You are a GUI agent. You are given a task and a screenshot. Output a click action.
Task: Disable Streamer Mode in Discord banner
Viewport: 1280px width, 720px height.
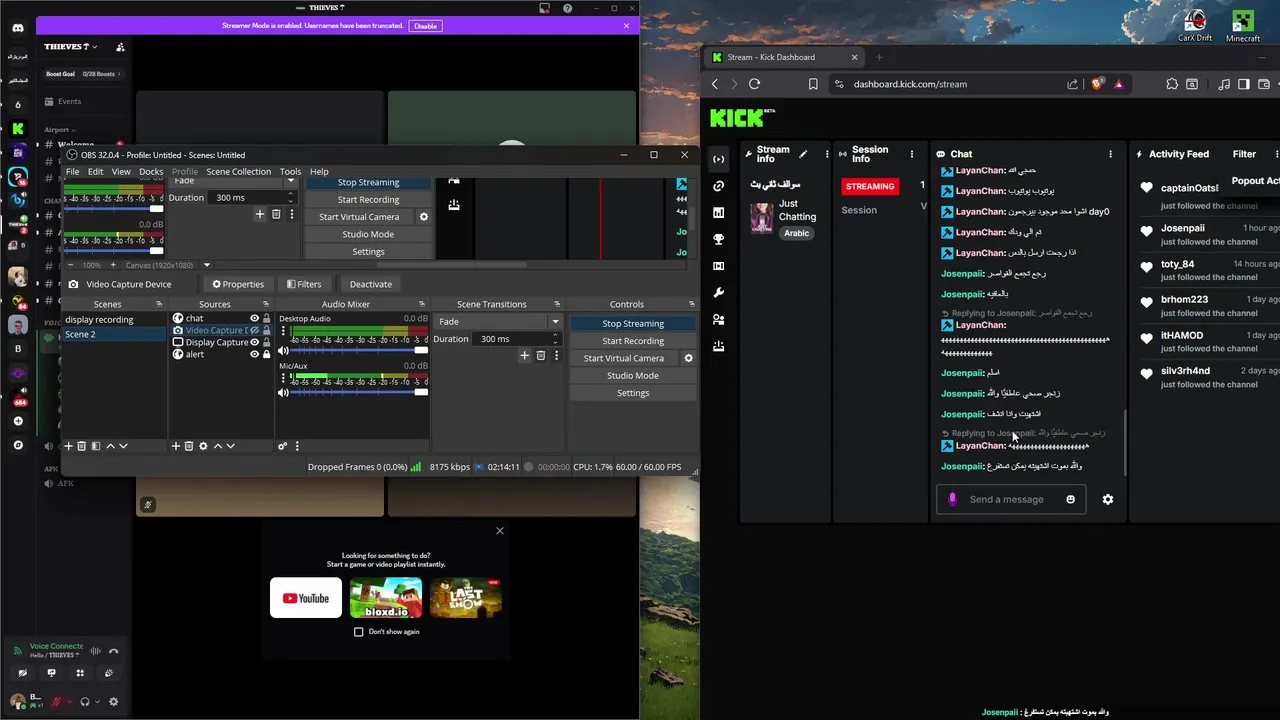click(x=425, y=26)
